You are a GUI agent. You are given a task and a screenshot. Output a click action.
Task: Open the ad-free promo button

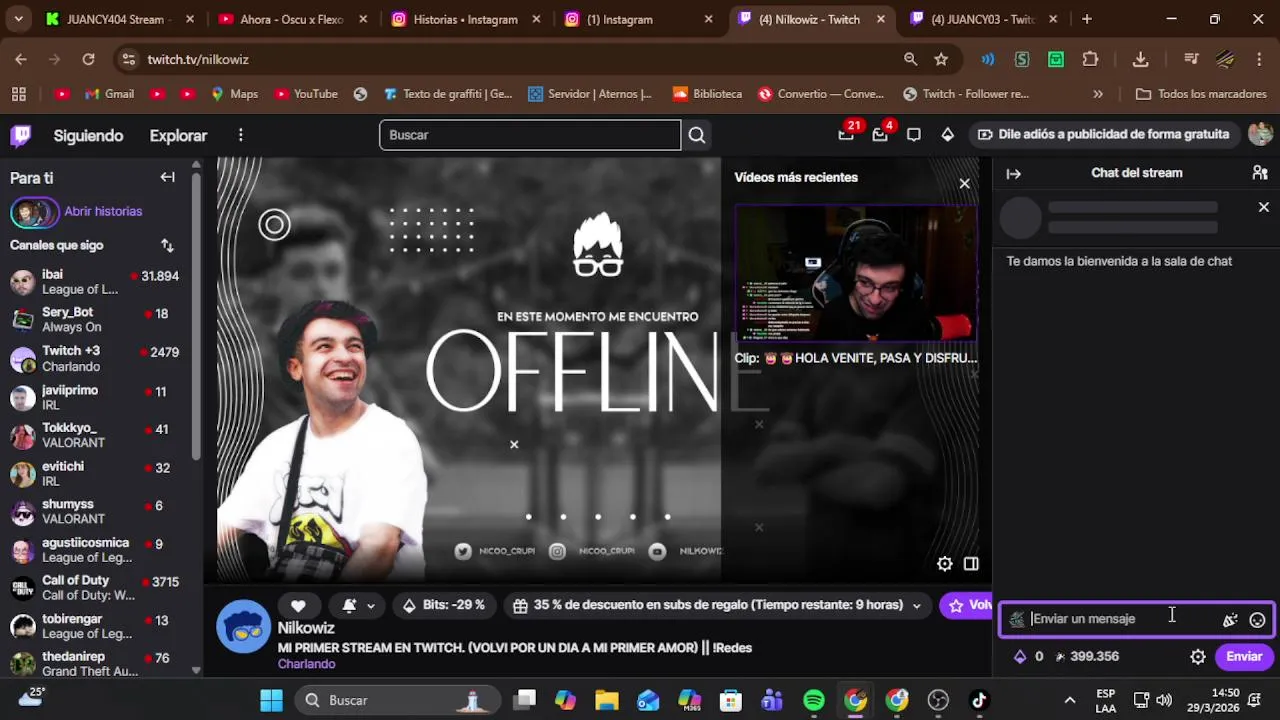point(1103,134)
